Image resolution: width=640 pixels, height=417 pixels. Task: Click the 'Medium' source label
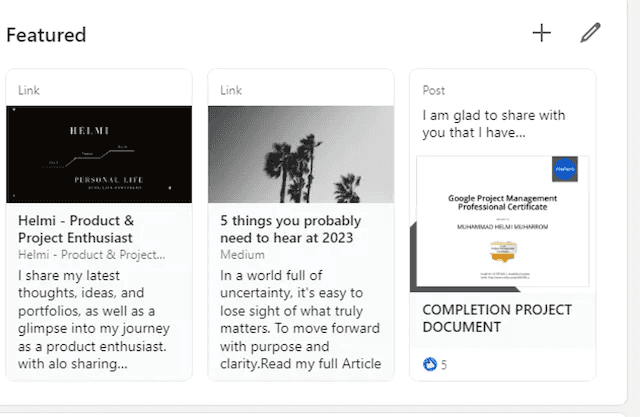(242, 255)
